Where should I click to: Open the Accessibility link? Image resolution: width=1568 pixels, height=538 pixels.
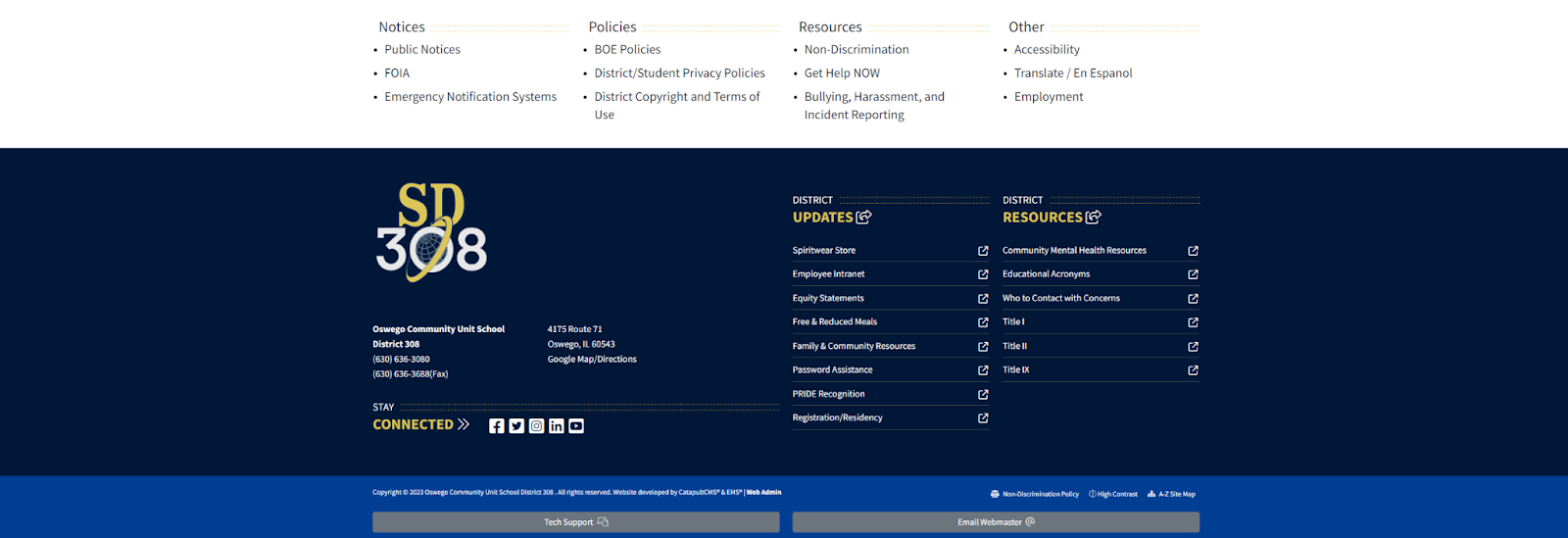click(1047, 50)
